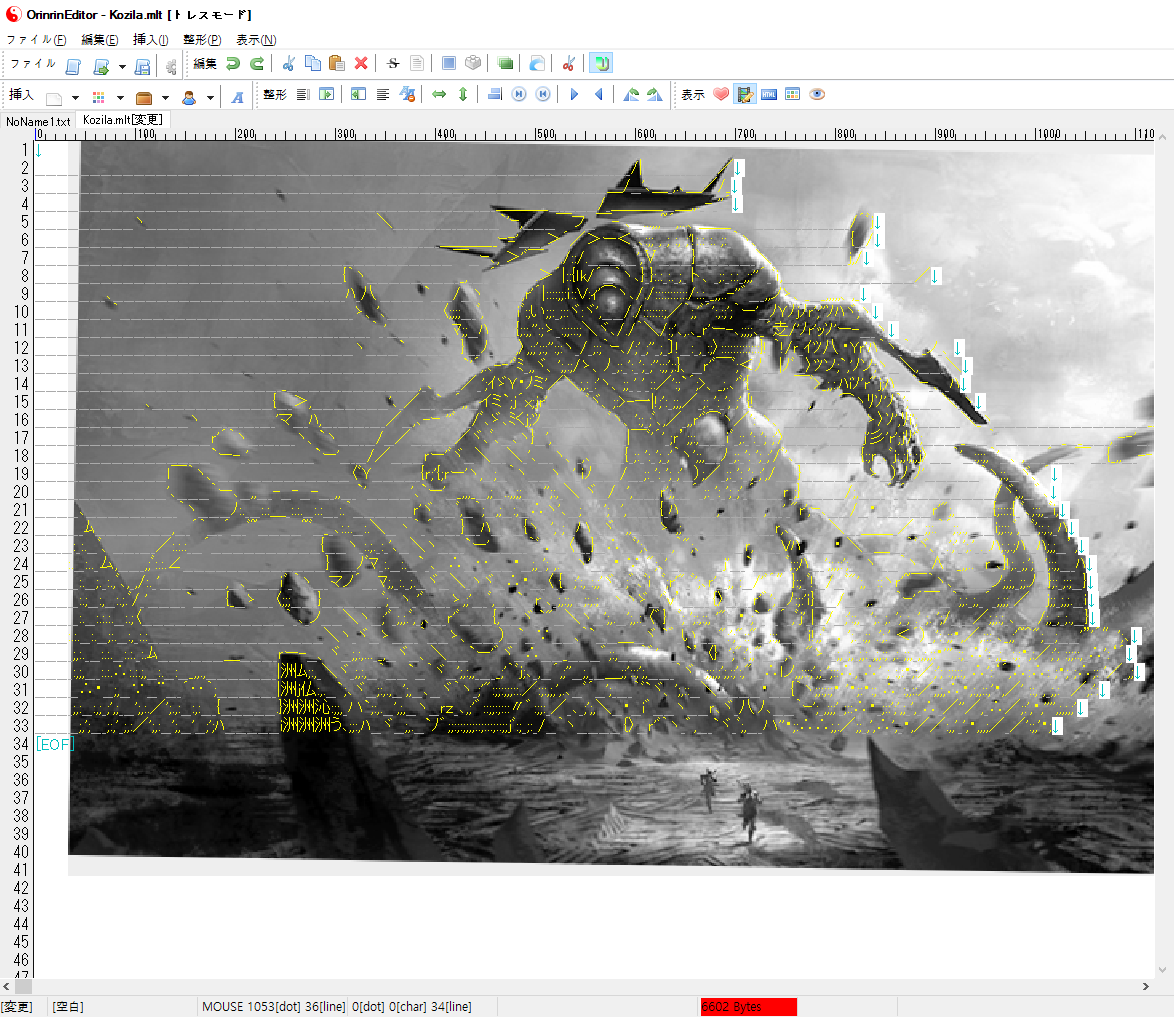Screen dimensions: 1174x1017
Task: Click the blue italic A font icon
Action: [x=237, y=96]
